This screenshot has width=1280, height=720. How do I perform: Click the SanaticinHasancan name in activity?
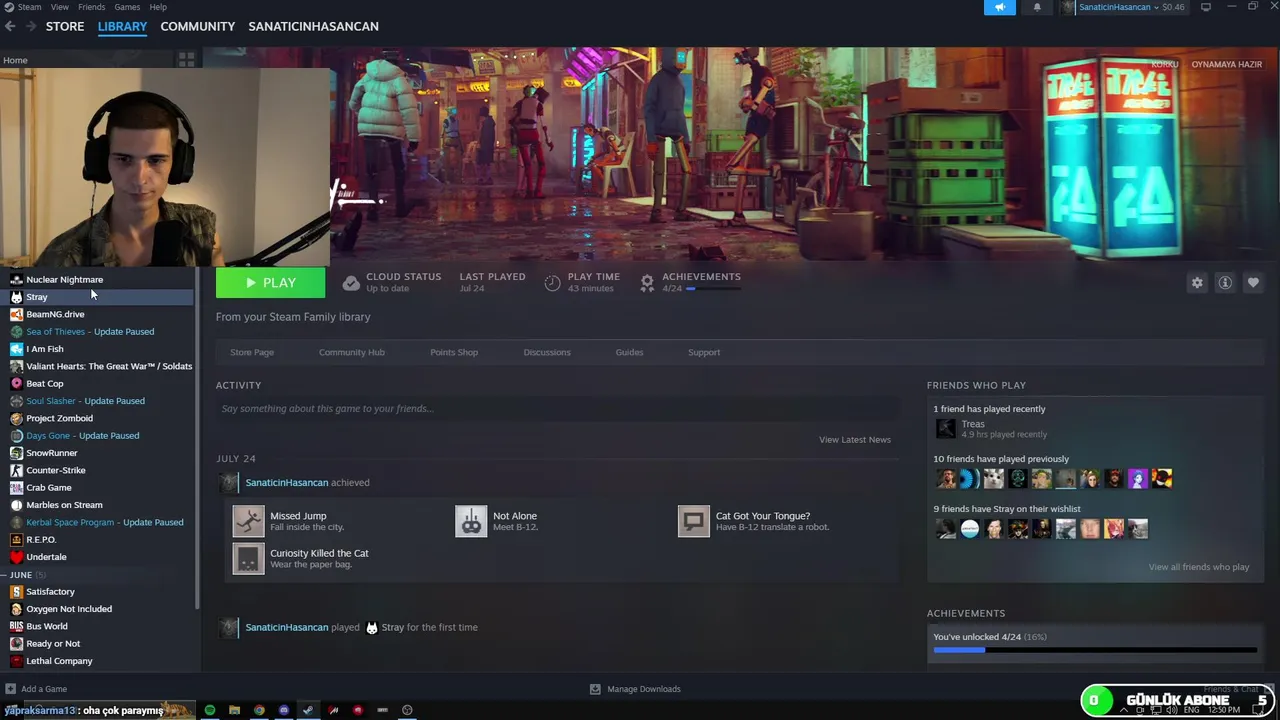(287, 482)
